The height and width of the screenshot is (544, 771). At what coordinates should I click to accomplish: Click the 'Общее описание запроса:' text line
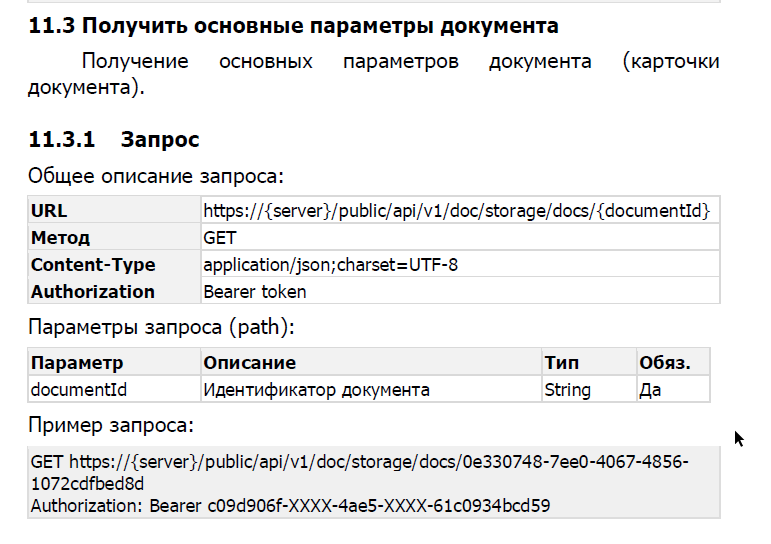tap(157, 176)
